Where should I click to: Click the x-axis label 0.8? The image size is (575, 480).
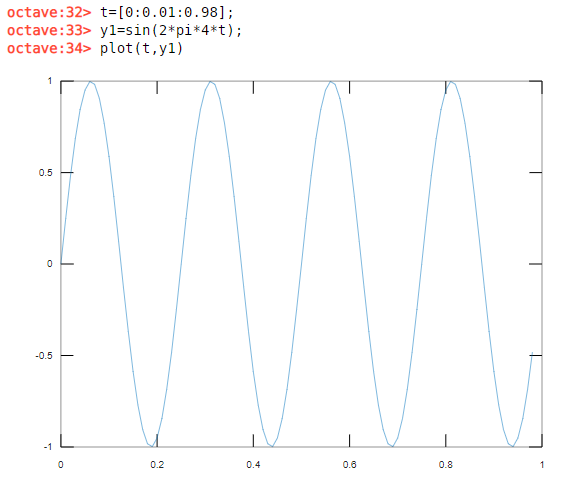coord(446,465)
